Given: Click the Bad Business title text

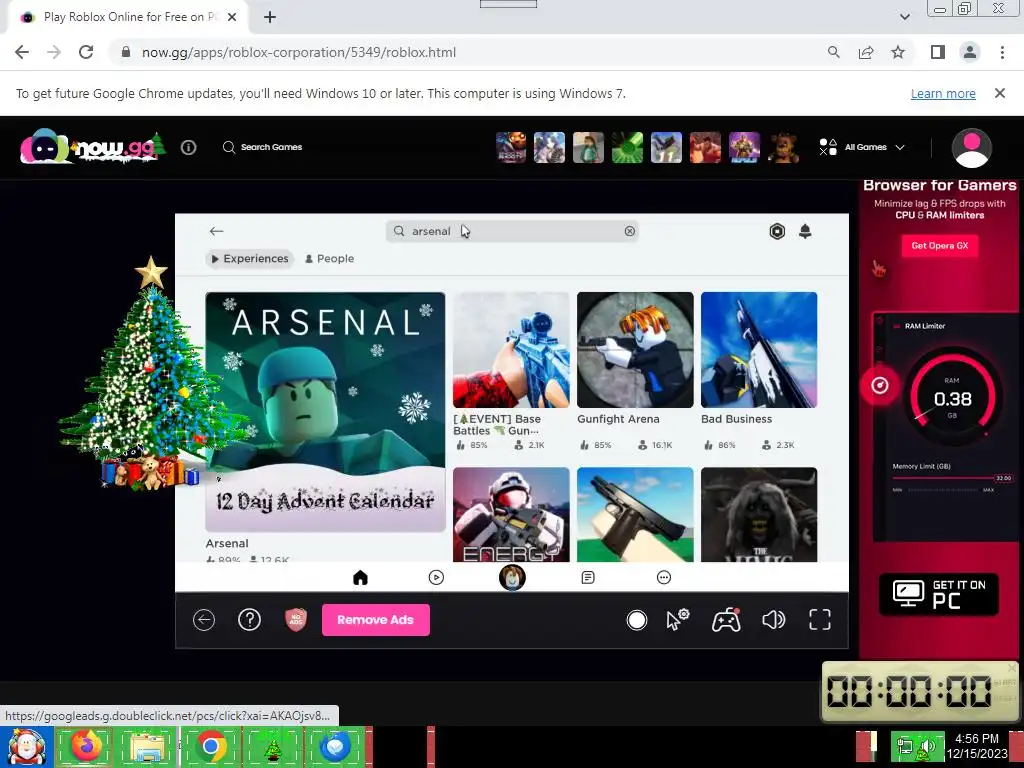Looking at the screenshot, I should (737, 419).
